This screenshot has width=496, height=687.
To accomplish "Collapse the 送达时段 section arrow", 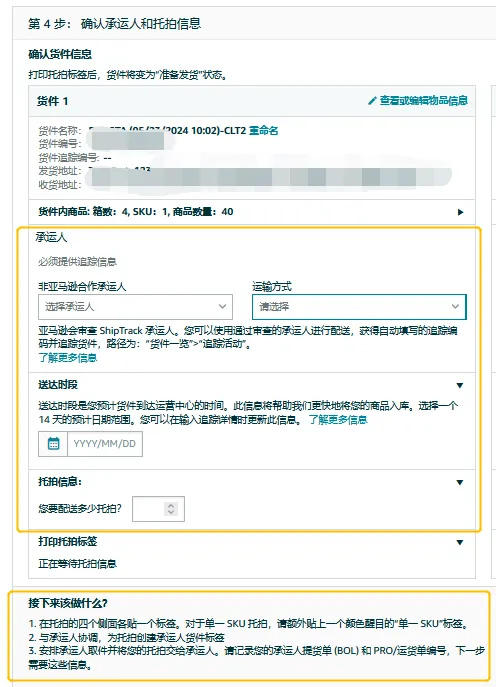I will 460,386.
